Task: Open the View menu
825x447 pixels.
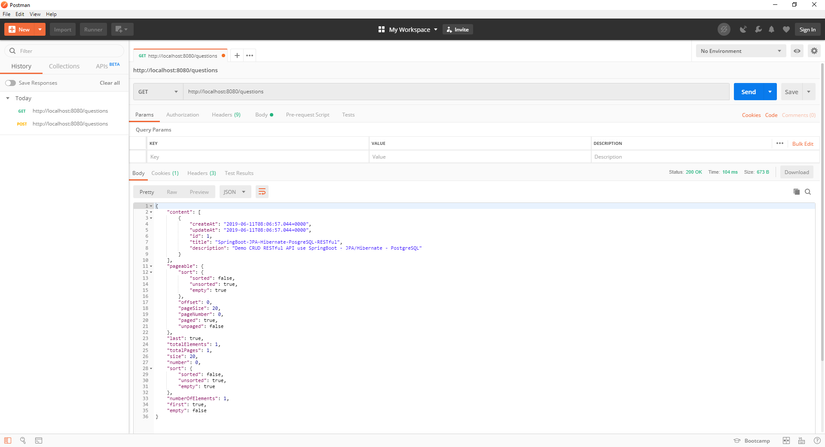Action: point(35,14)
